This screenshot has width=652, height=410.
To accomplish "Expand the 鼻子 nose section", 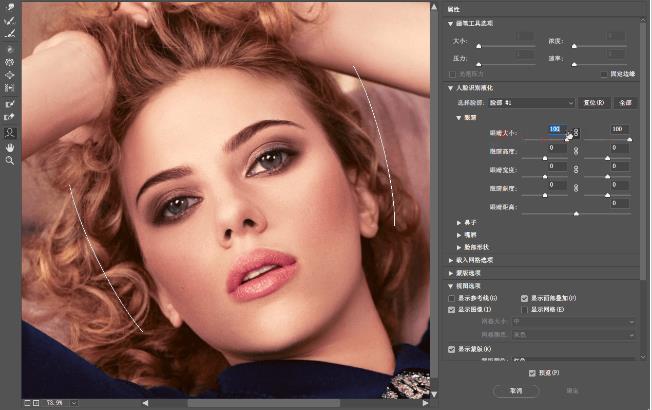I will click(x=459, y=222).
